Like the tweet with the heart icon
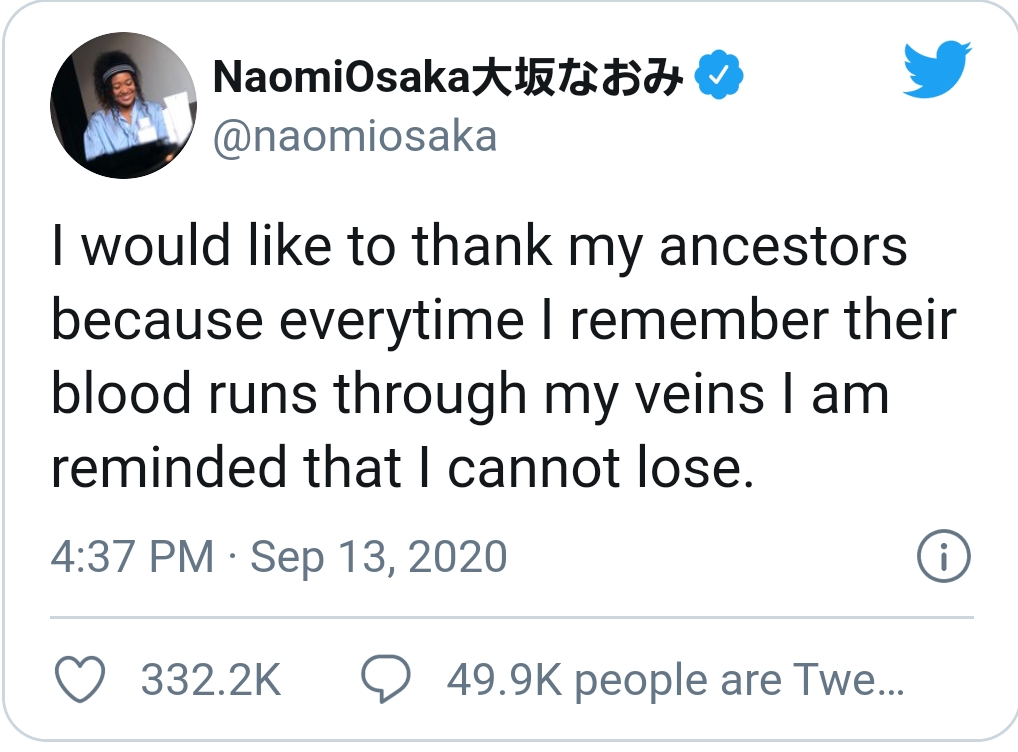This screenshot has height=752, width=1018. [x=79, y=681]
